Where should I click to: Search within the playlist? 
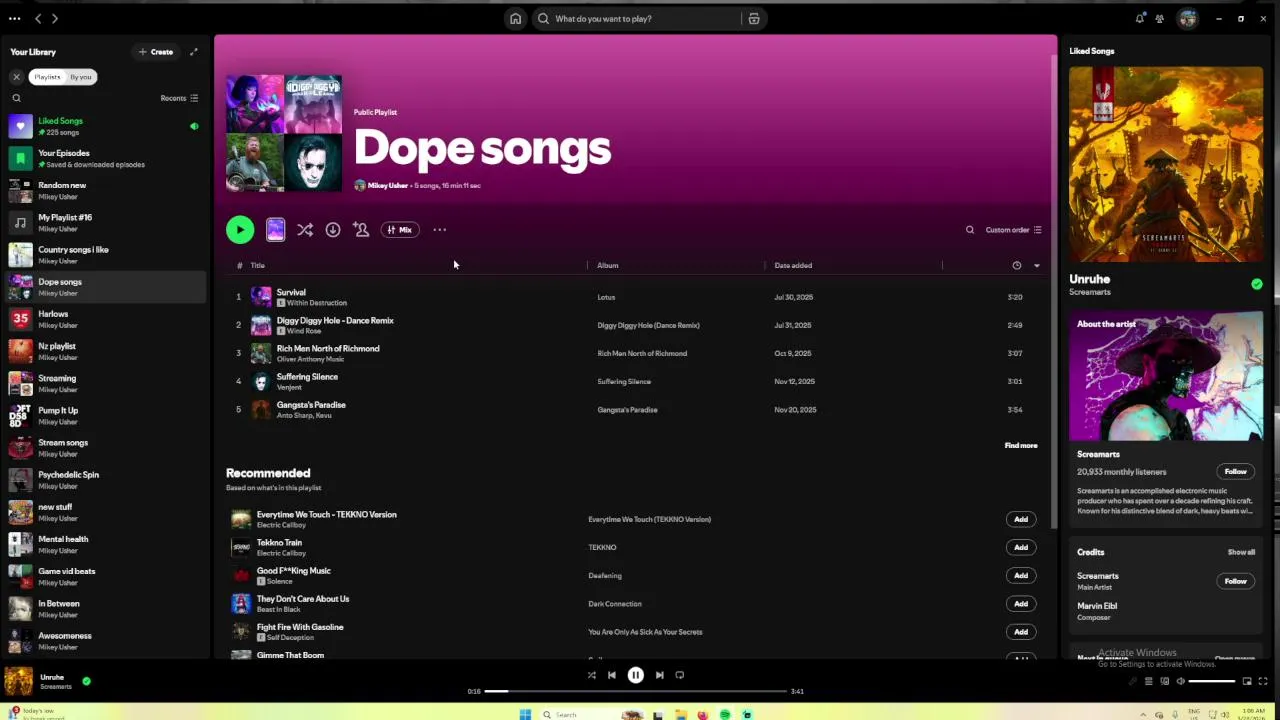969,230
